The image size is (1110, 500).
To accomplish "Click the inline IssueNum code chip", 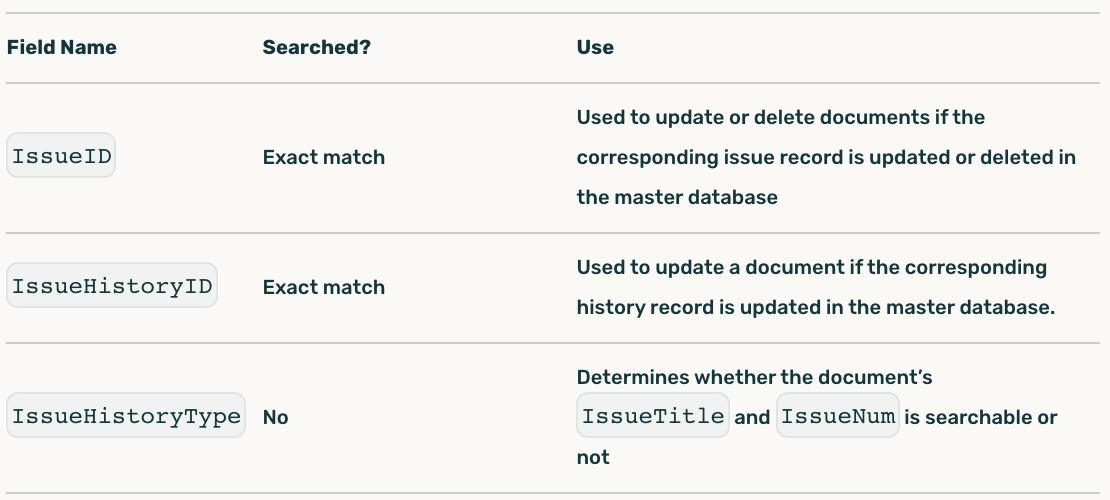I will (x=837, y=417).
